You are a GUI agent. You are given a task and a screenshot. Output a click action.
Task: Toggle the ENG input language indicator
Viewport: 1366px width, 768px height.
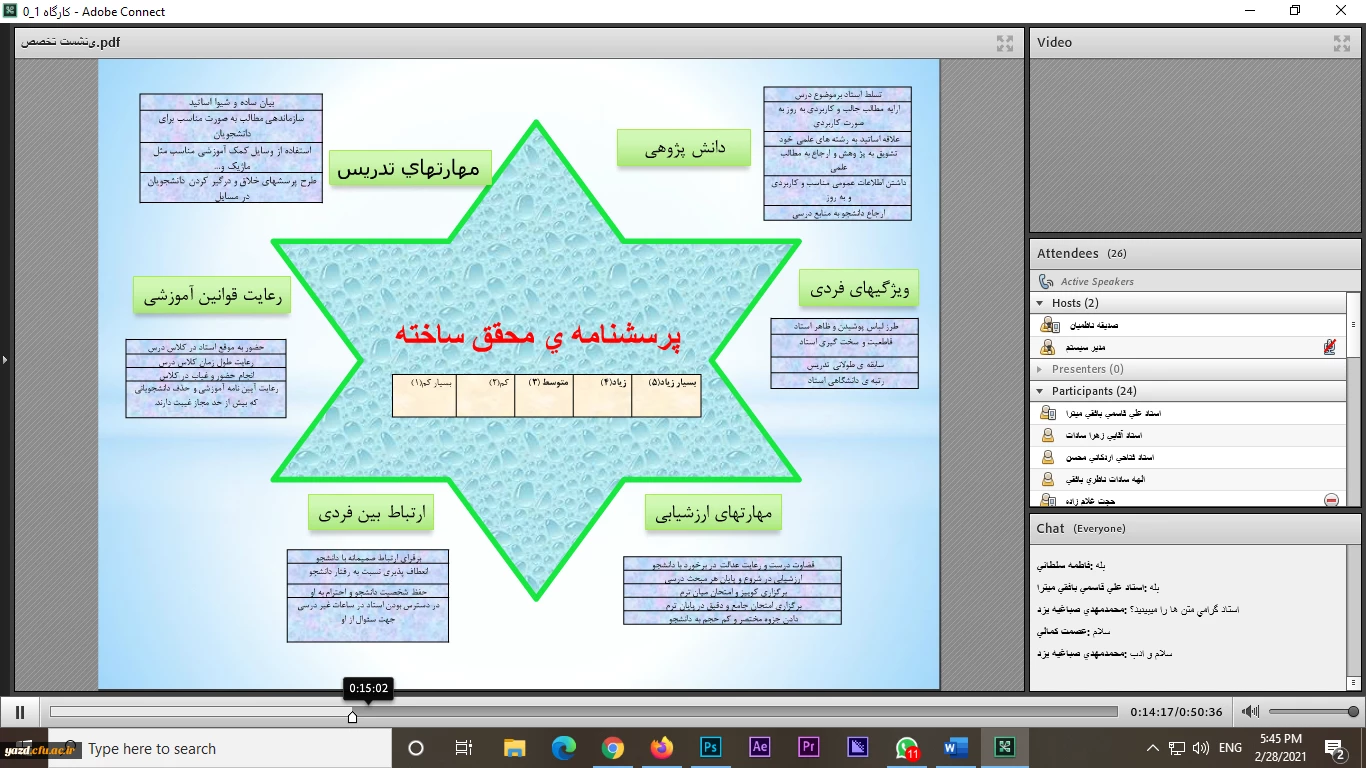(x=1230, y=748)
